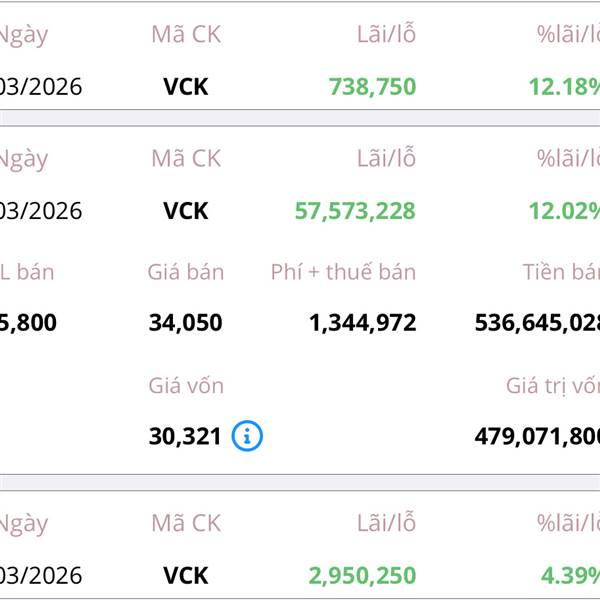
Task: Click the sell price value 34,050
Action: pyautogui.click(x=185, y=323)
